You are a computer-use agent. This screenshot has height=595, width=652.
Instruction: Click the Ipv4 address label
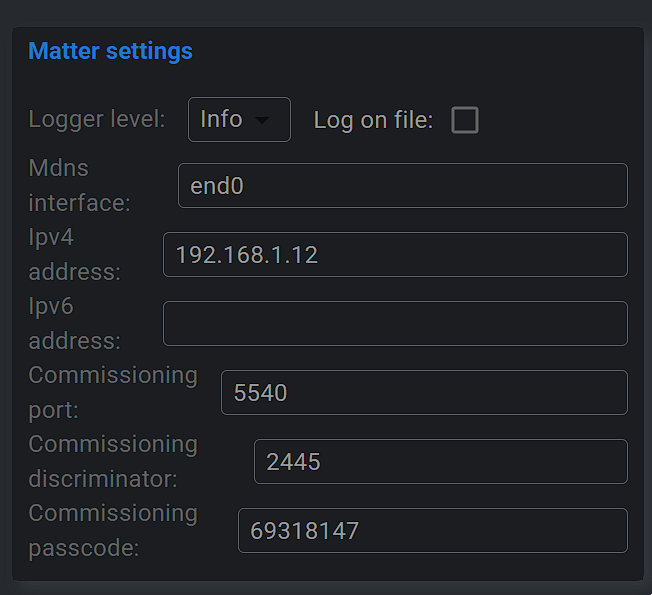coord(74,254)
